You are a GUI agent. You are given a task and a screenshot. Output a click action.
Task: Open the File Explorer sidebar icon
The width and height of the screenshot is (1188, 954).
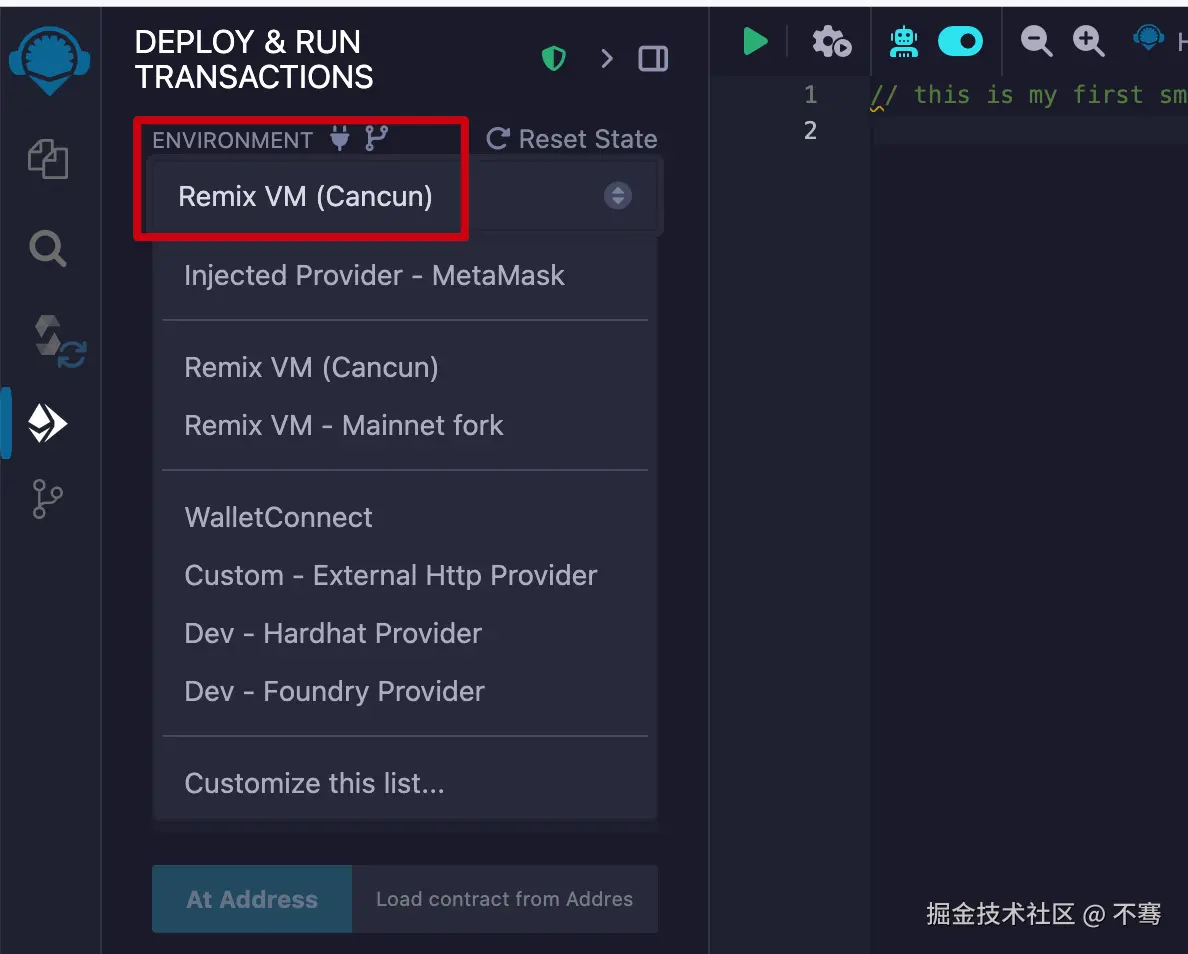(48, 159)
